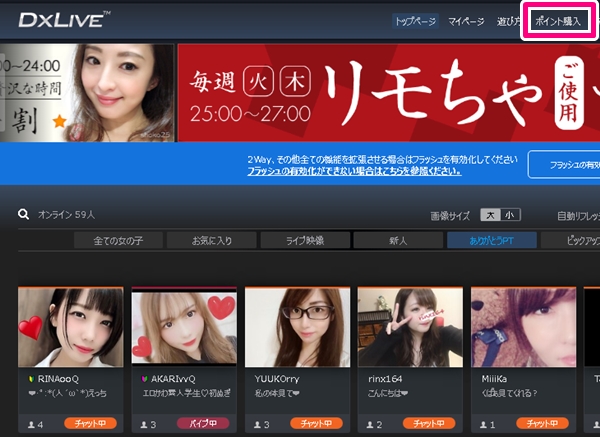Open the banner with 24:00 time offer
Viewport: 600px width, 437px height.
(87, 93)
